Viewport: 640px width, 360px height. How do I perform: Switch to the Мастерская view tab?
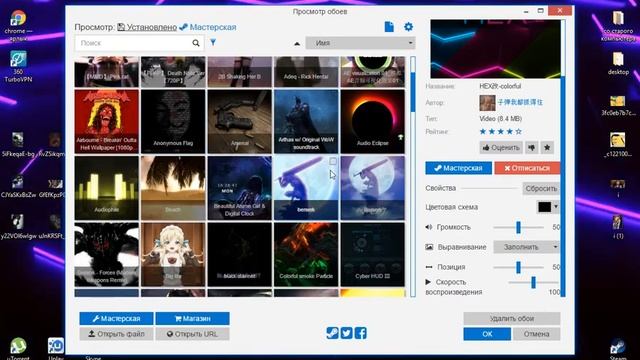208,27
